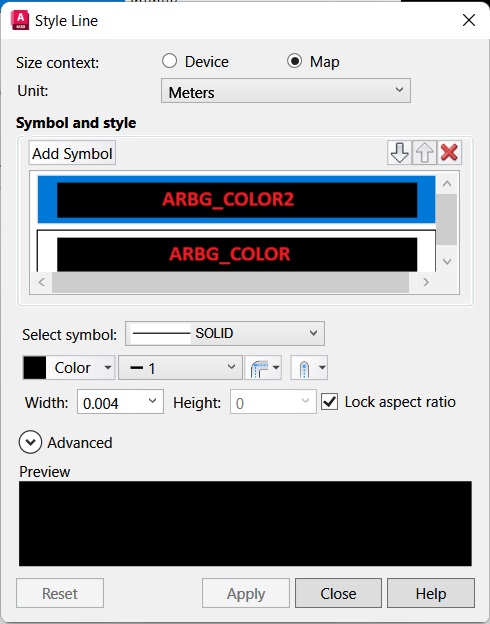Move selected symbol up with arrow icon

(x=424, y=152)
